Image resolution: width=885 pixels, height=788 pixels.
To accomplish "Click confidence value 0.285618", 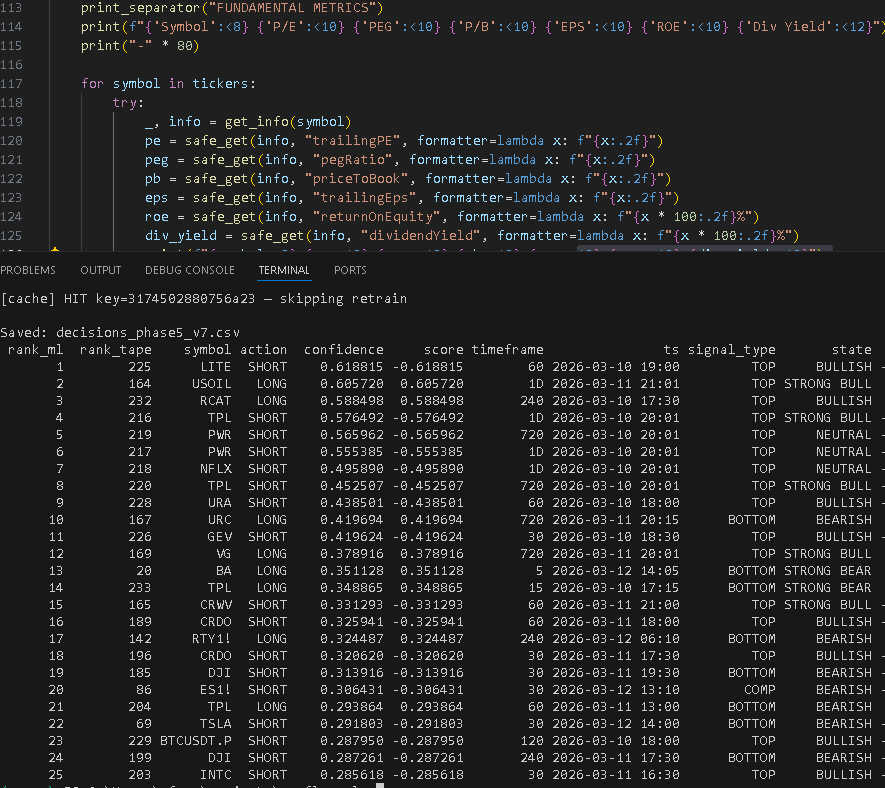I will pos(352,774).
